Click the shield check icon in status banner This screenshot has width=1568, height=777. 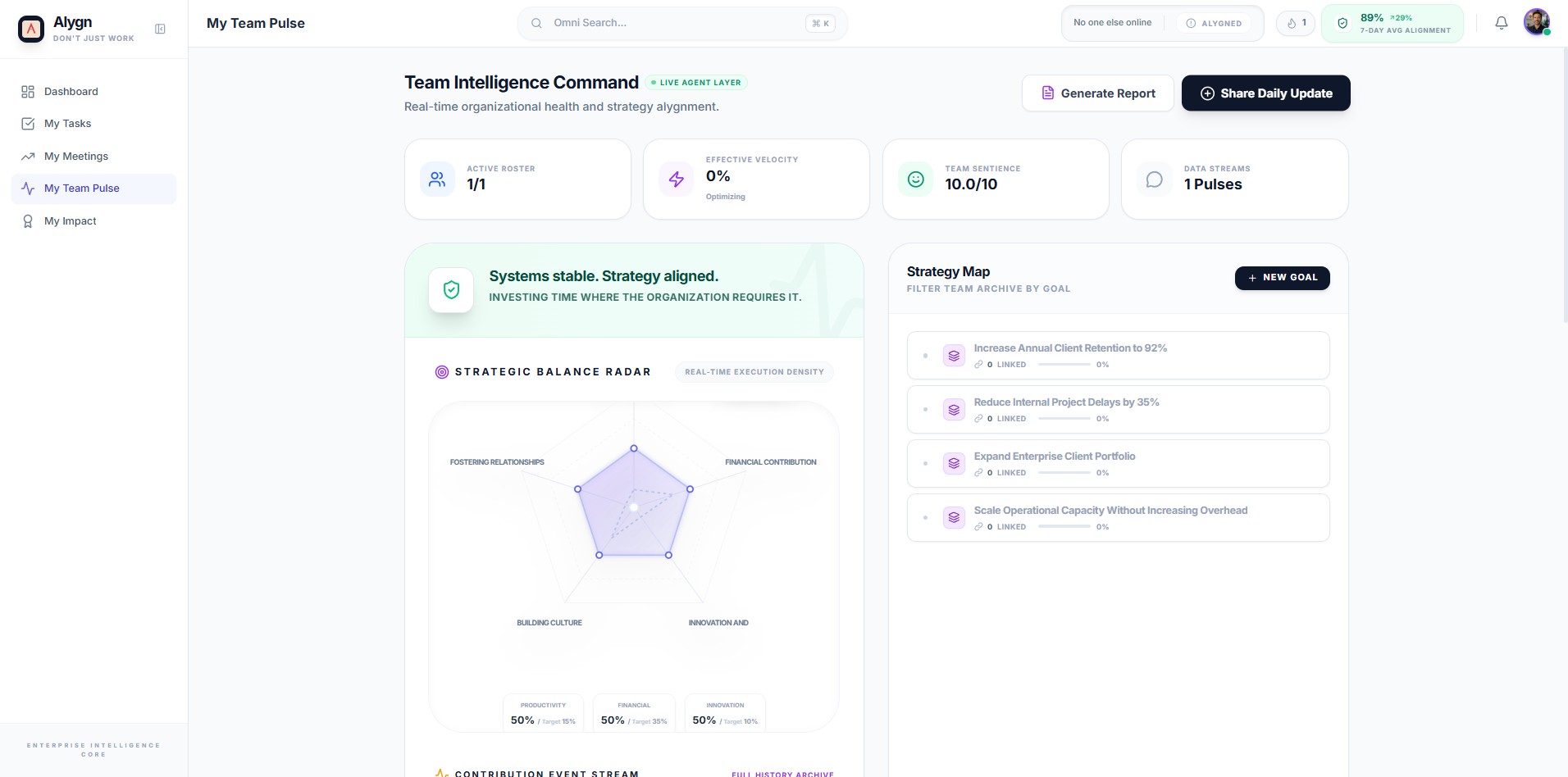(451, 289)
